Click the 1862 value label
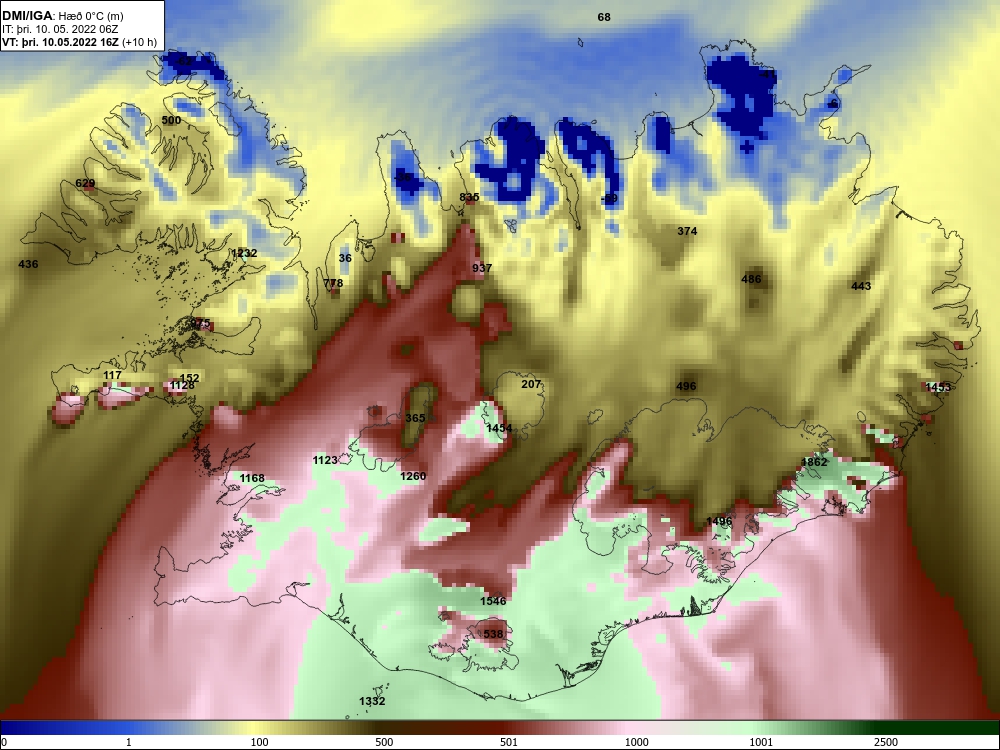This screenshot has height=750, width=1000. (814, 462)
